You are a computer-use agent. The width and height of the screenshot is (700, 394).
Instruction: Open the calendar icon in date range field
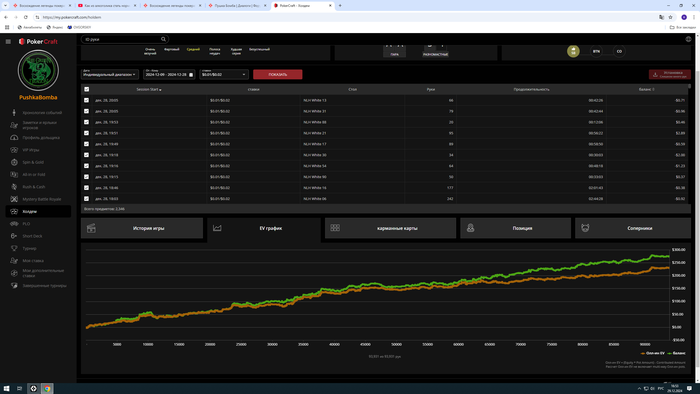click(x=191, y=75)
